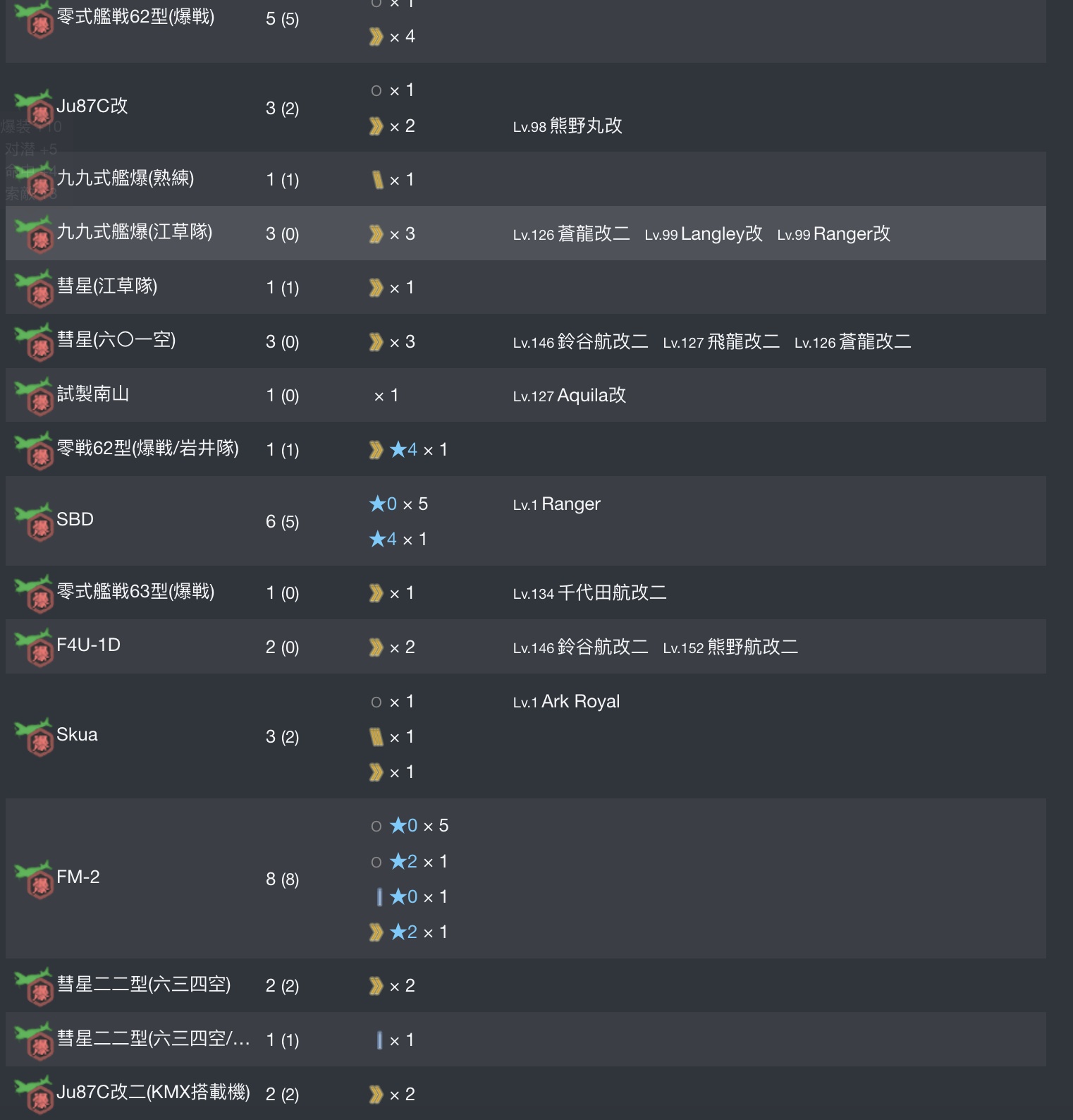Click the dive bomber icon beside Ju87C改

click(34, 108)
